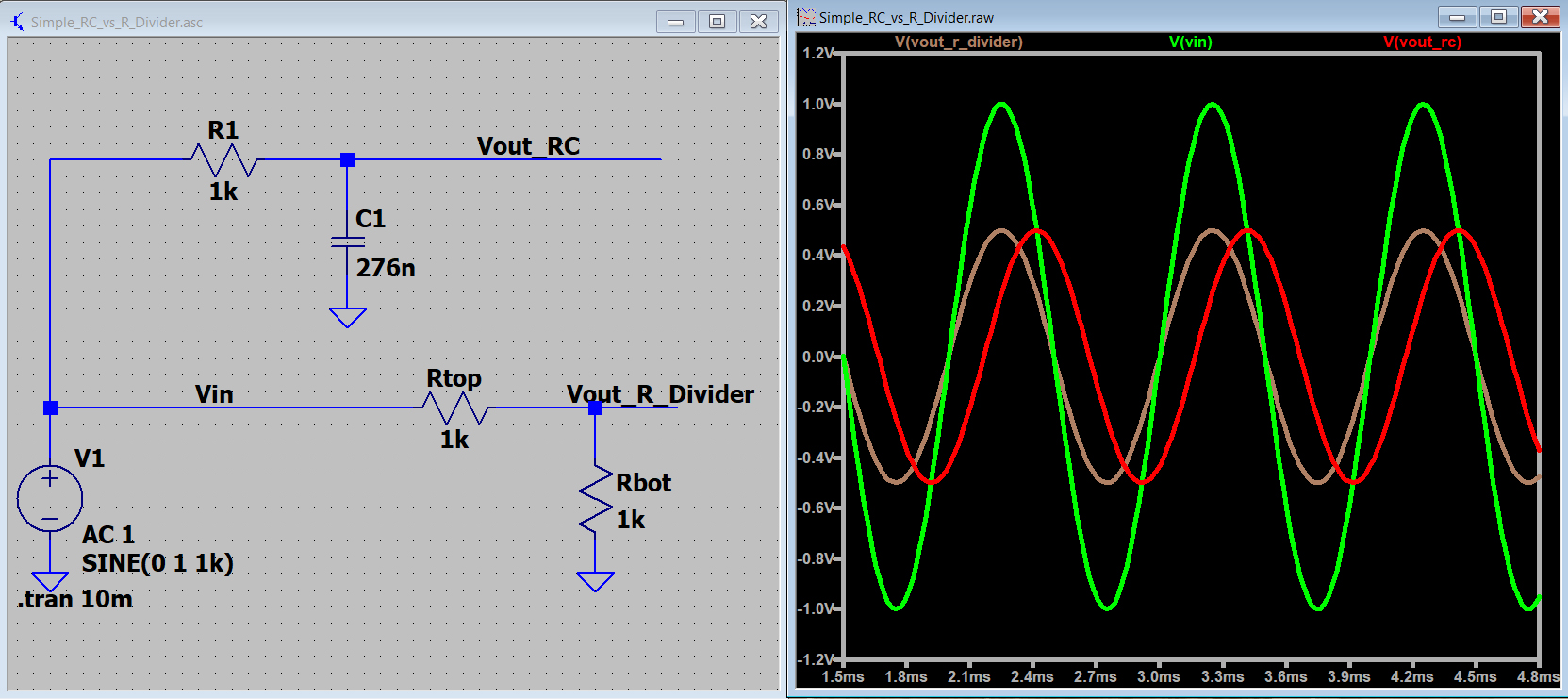Select the R1 resistor symbol
Viewport: 1568px width, 699px height.
click(x=223, y=160)
